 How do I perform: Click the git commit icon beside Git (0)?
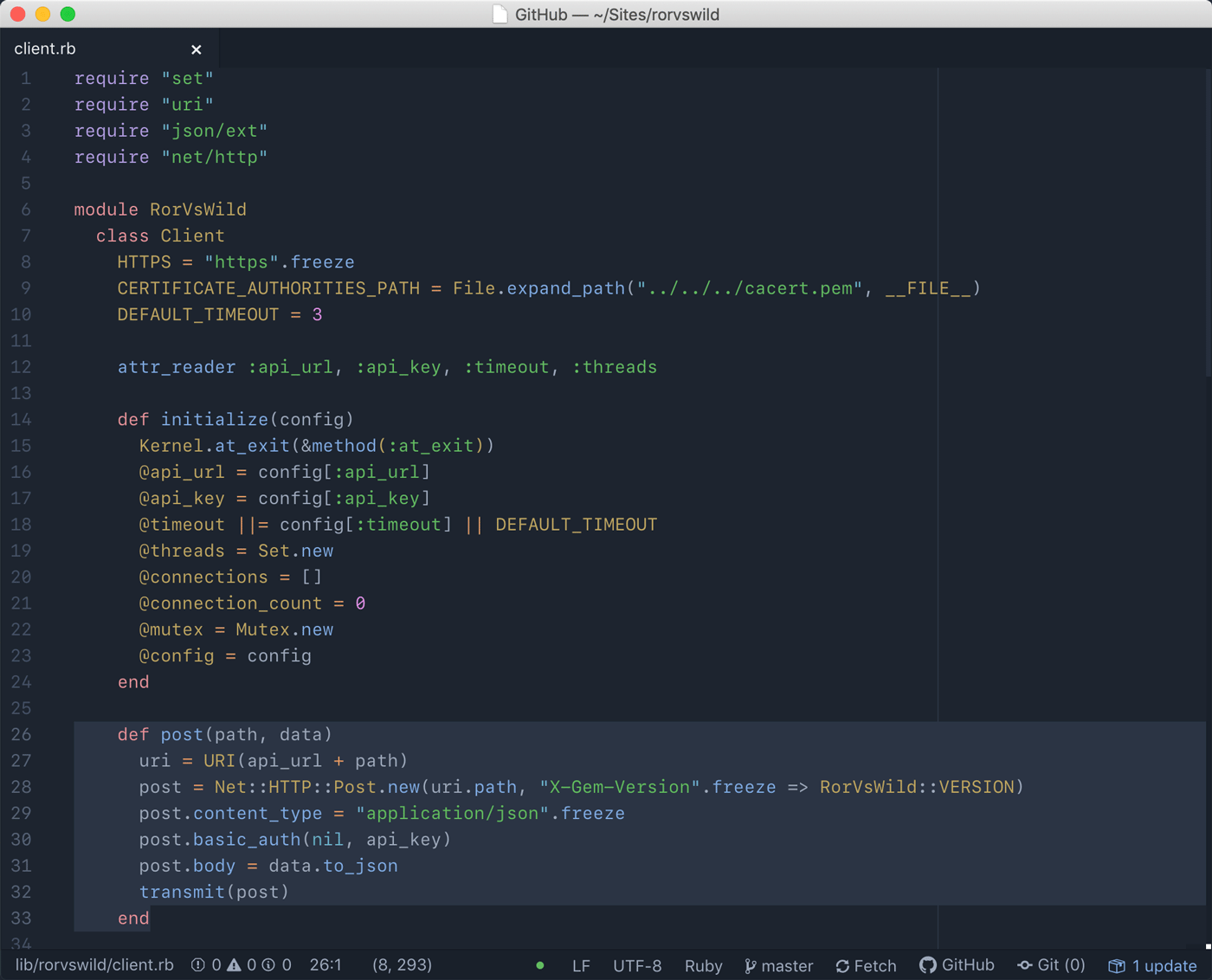coord(1025,965)
